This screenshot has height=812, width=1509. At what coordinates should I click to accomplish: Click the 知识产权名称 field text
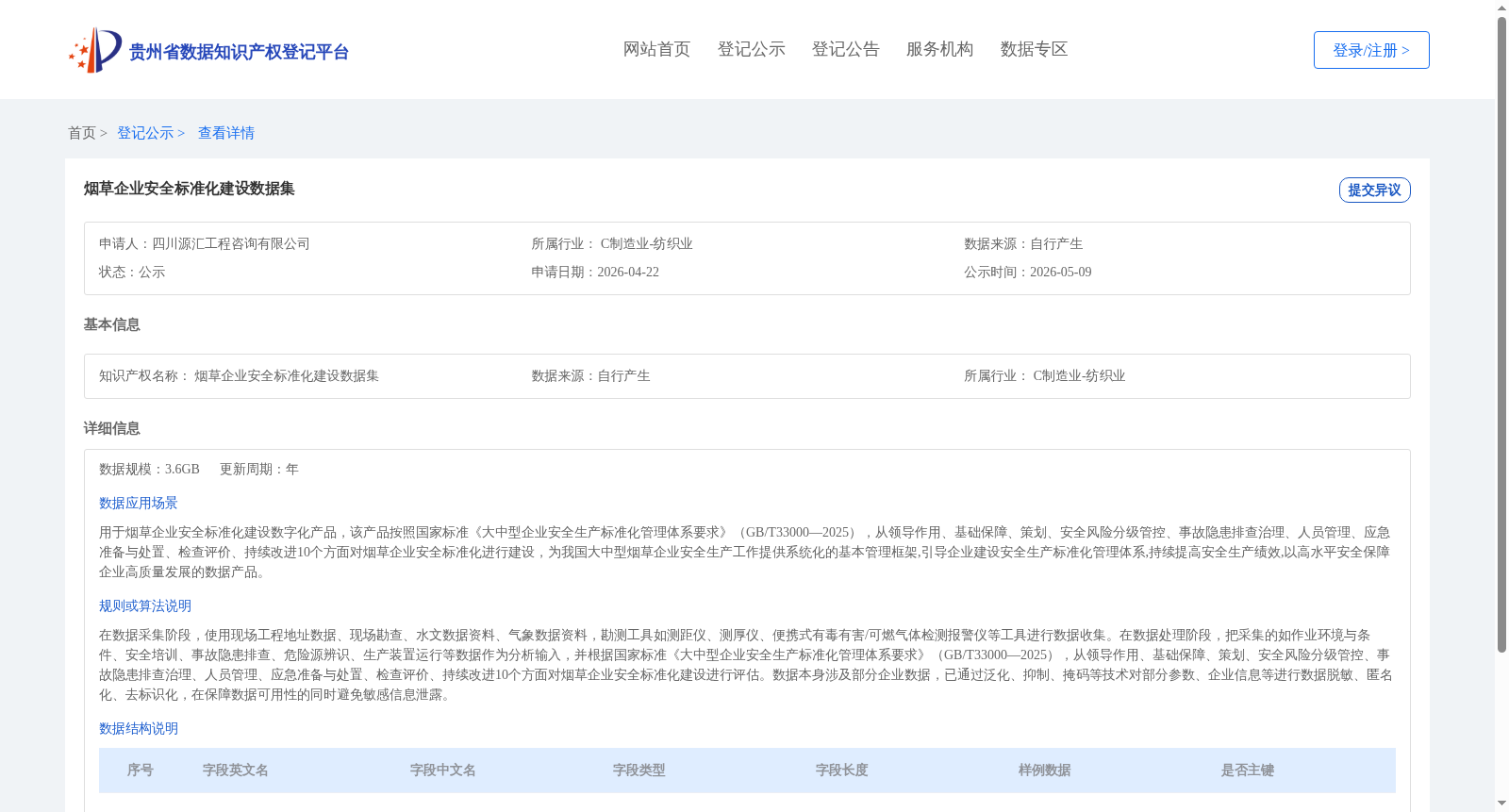point(239,375)
